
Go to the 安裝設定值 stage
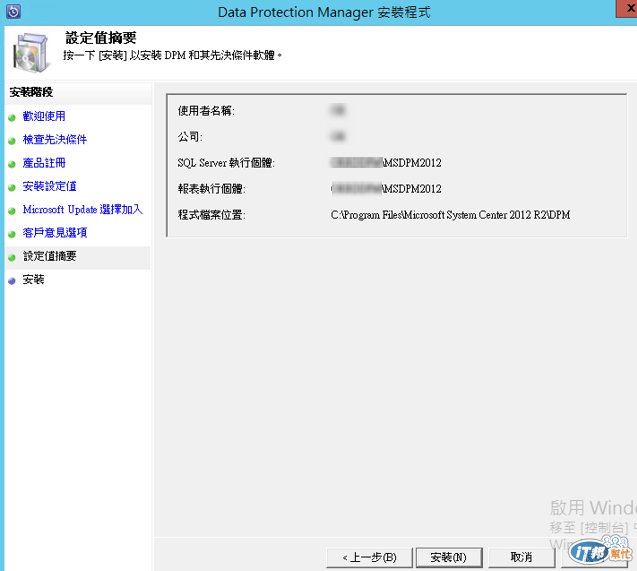point(50,186)
